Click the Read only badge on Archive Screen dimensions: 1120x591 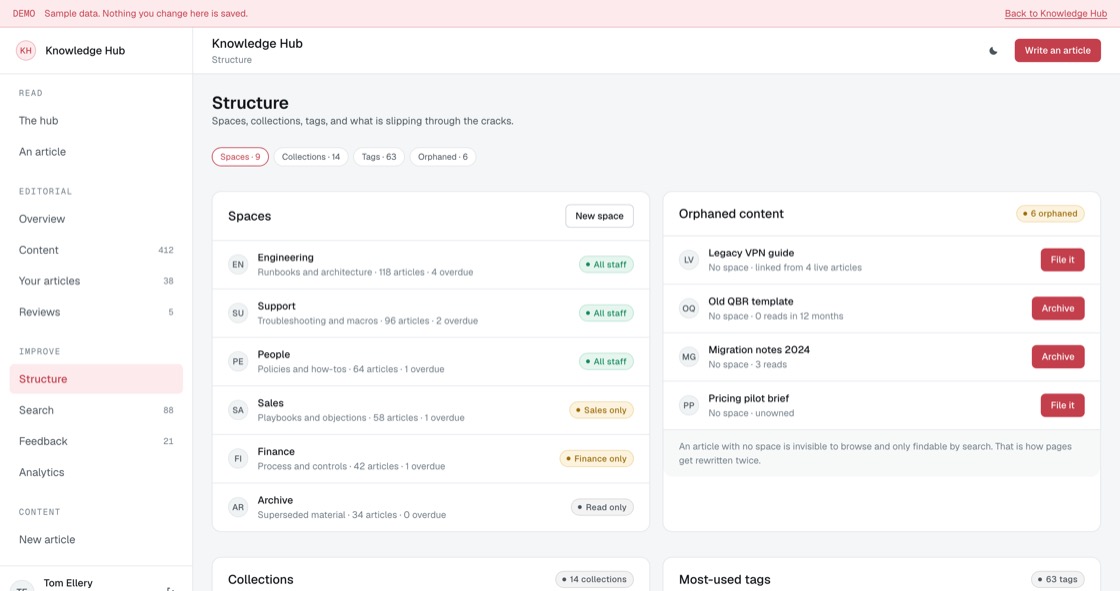pos(602,507)
